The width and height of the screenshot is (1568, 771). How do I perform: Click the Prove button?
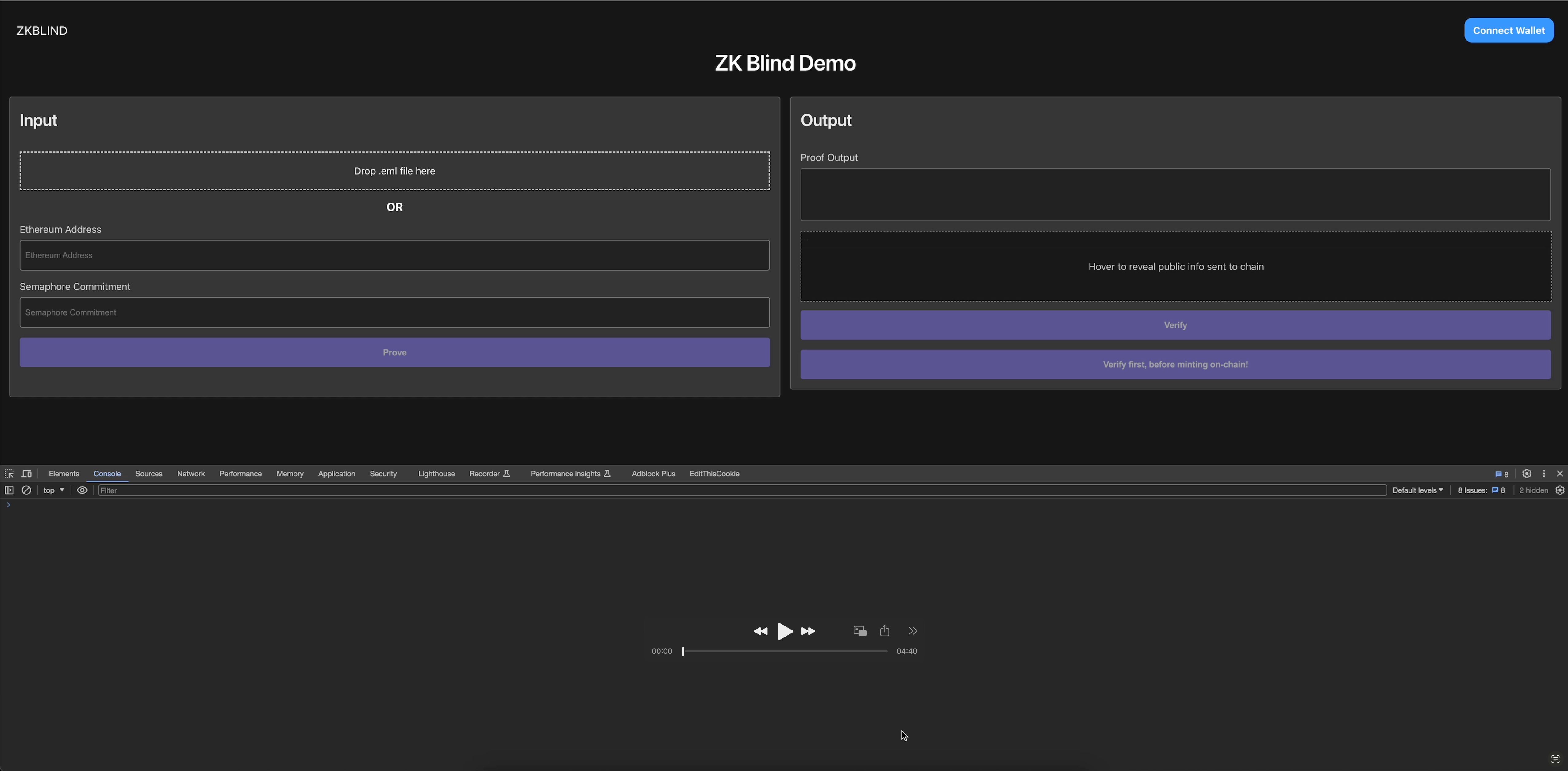pyautogui.click(x=394, y=353)
